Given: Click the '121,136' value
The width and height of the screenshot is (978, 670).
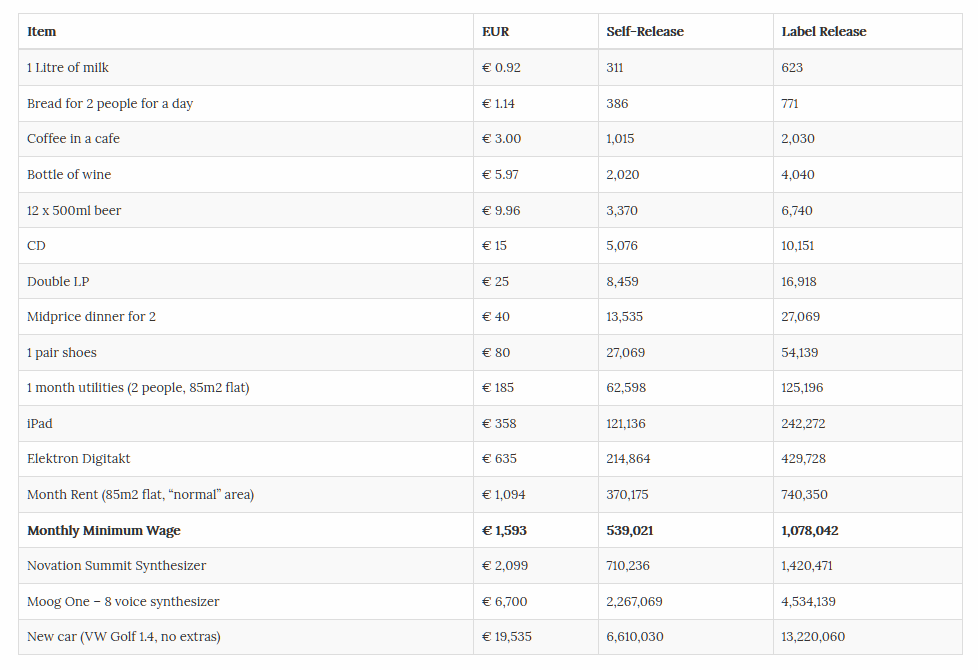Looking at the screenshot, I should coord(626,424).
